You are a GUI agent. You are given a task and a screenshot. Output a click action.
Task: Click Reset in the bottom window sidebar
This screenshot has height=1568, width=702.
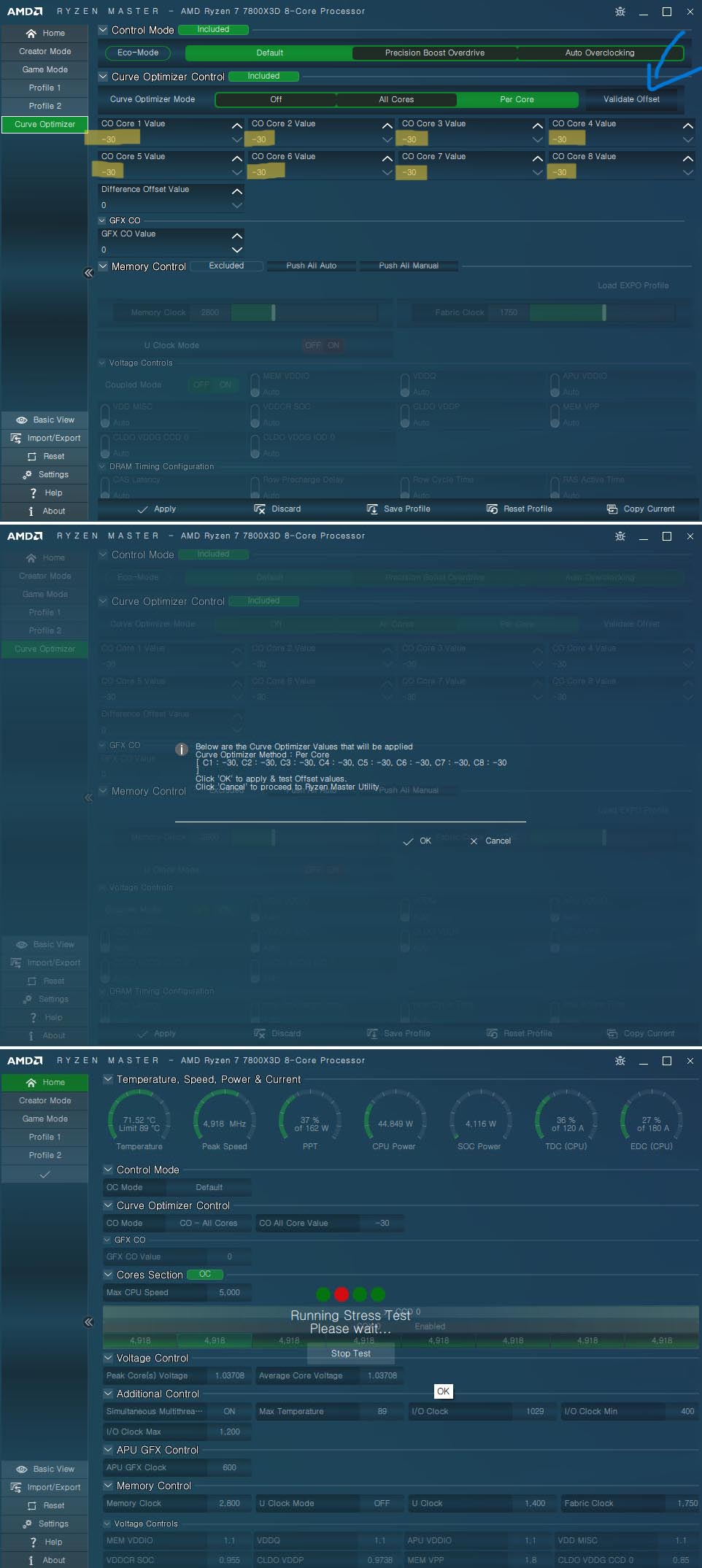[x=45, y=1505]
